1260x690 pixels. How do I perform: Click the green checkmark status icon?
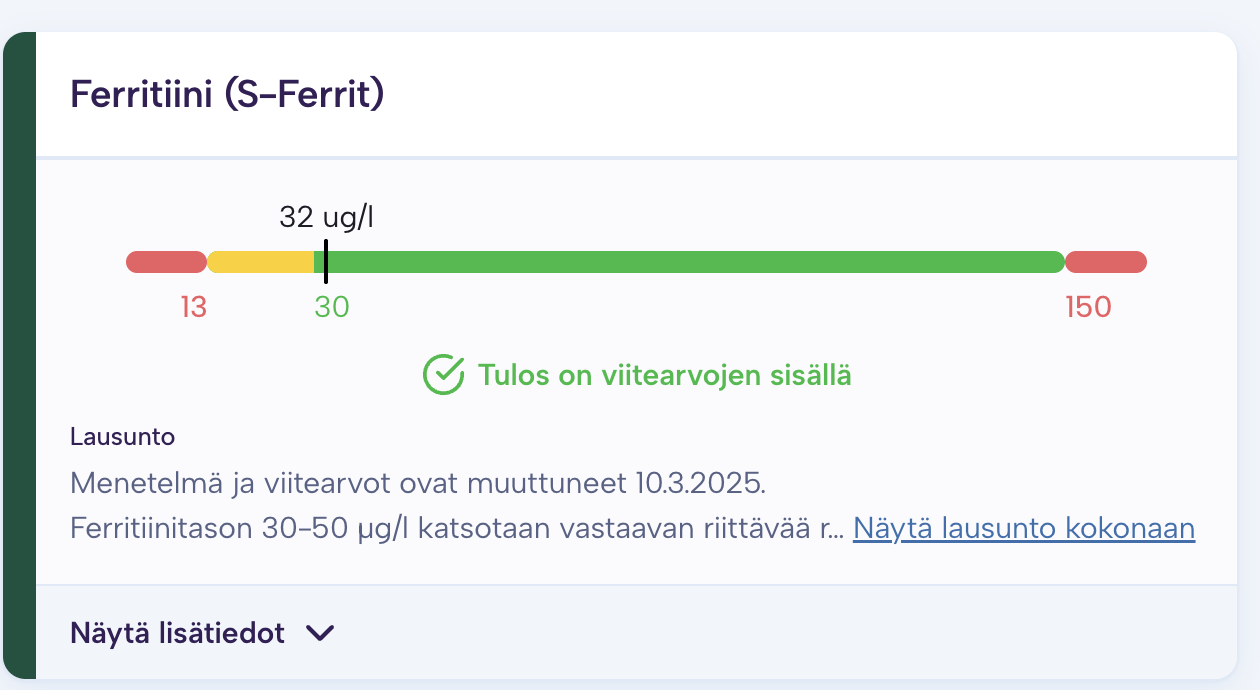[443, 374]
